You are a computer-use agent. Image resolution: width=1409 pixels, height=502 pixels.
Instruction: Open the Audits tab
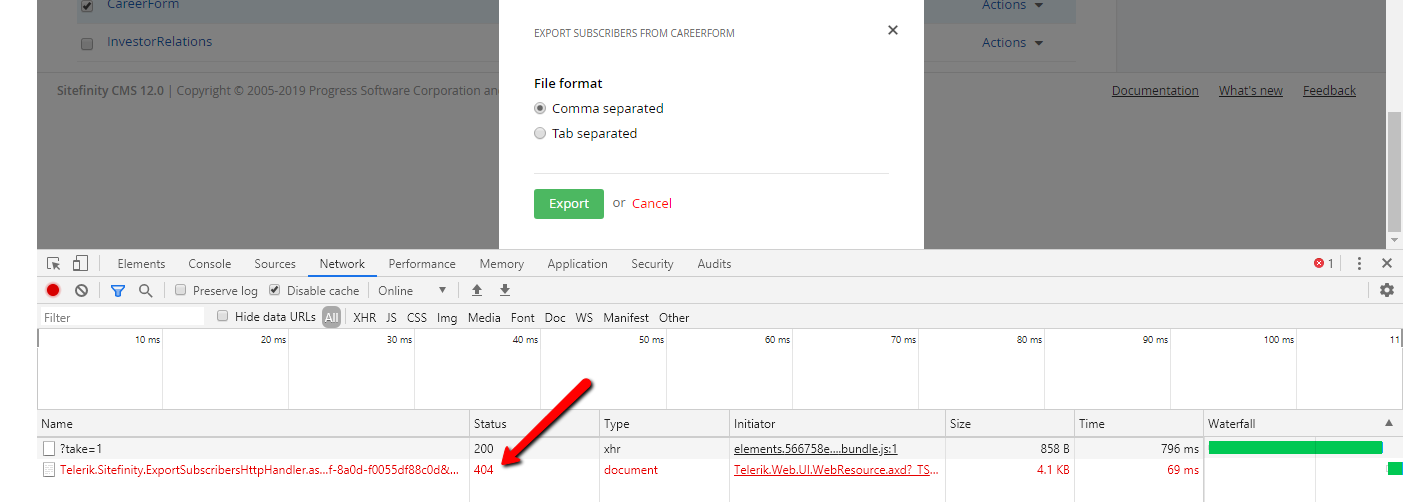pyautogui.click(x=714, y=264)
